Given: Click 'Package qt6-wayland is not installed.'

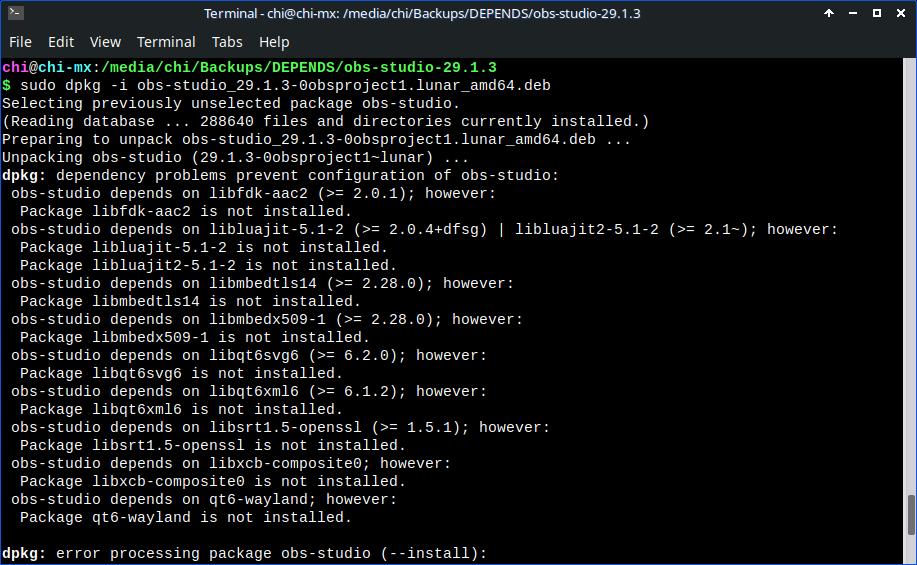Looking at the screenshot, I should 186,518.
